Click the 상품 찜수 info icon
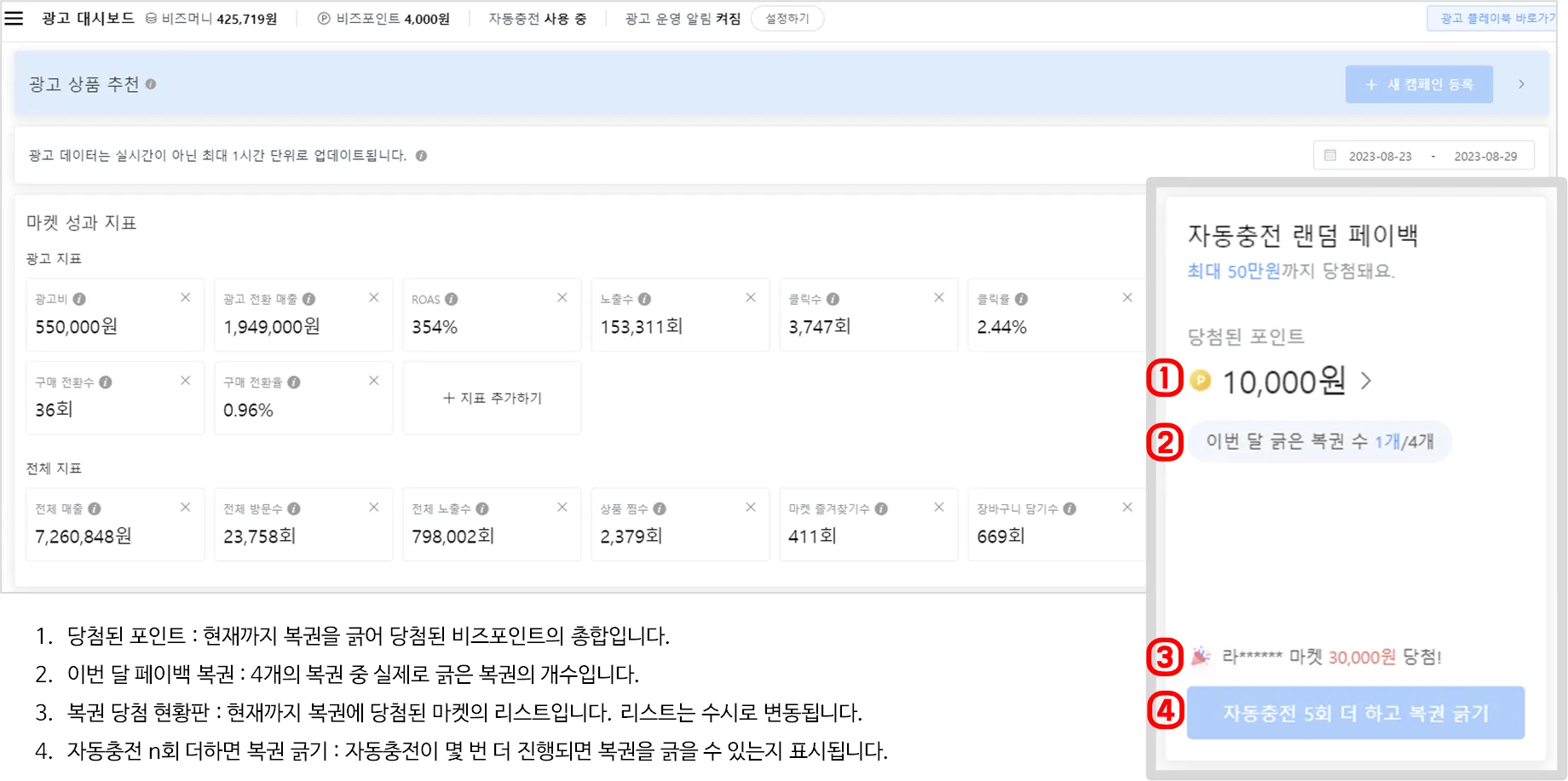The image size is (1568, 781). pyautogui.click(x=660, y=508)
